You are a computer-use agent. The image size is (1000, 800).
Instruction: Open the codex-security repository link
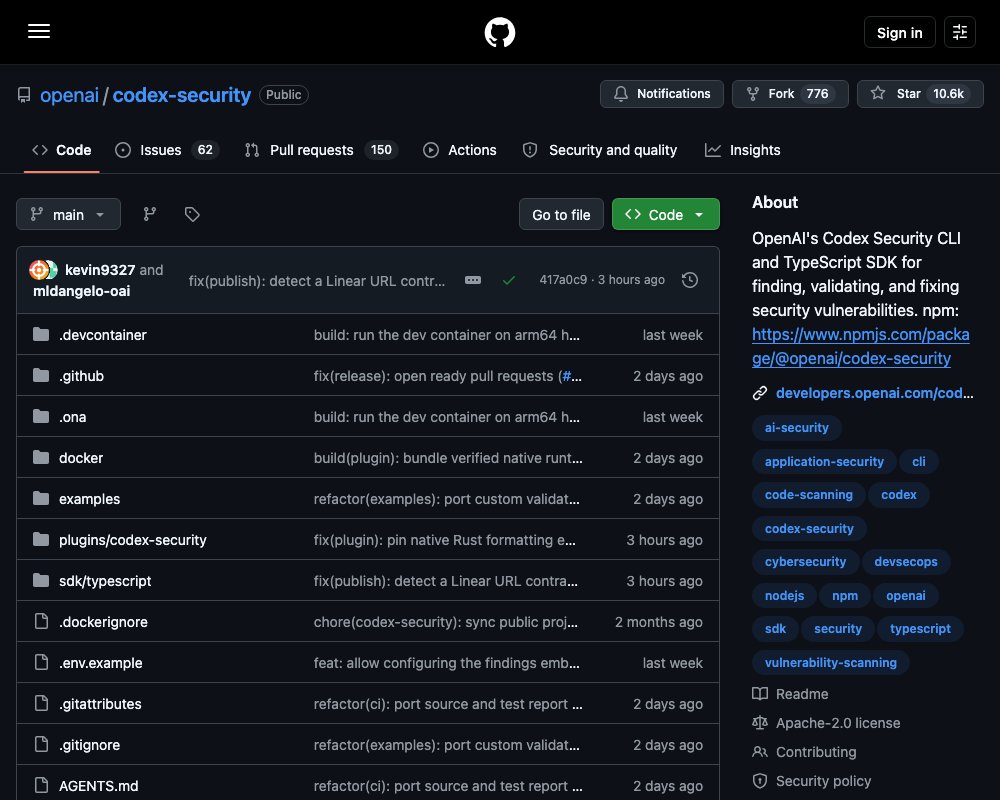(182, 95)
